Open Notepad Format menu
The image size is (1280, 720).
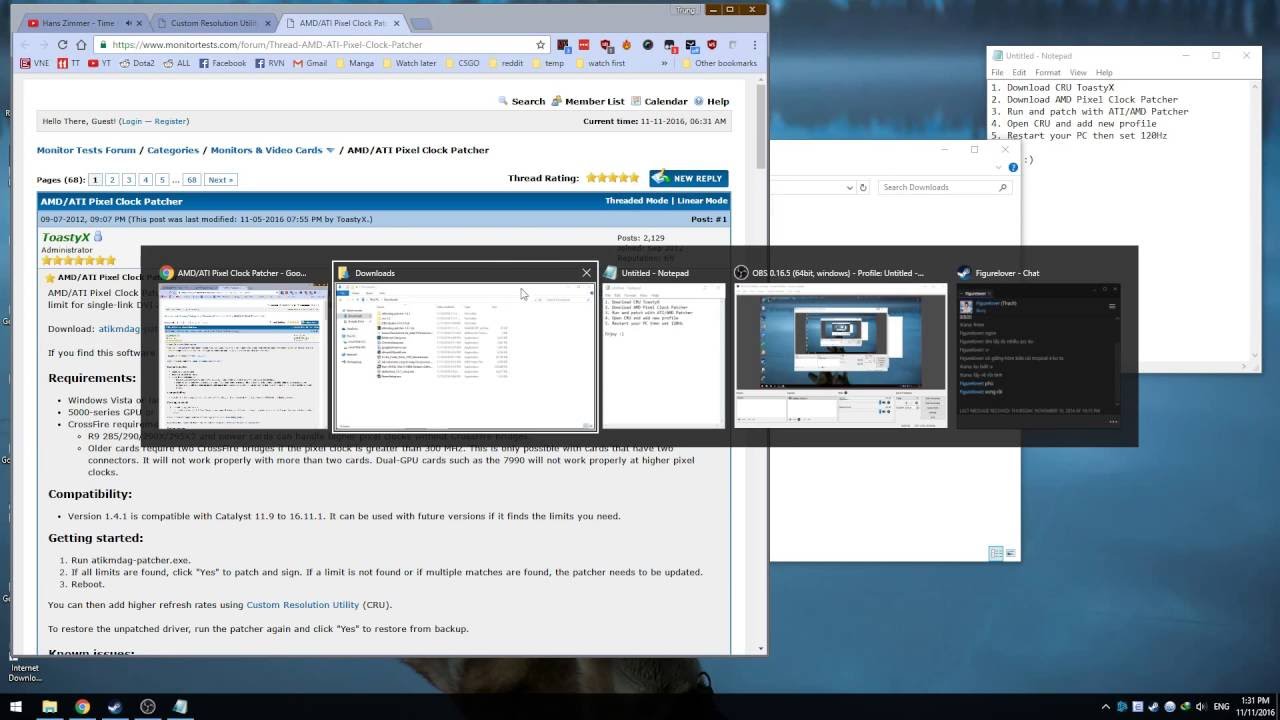[1048, 73]
